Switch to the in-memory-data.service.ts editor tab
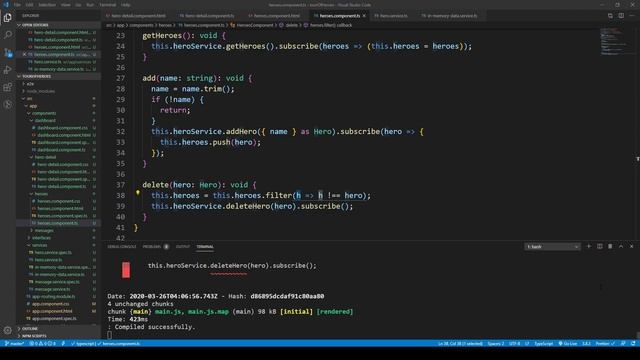Viewport: 640px width, 360px height. 452,16
